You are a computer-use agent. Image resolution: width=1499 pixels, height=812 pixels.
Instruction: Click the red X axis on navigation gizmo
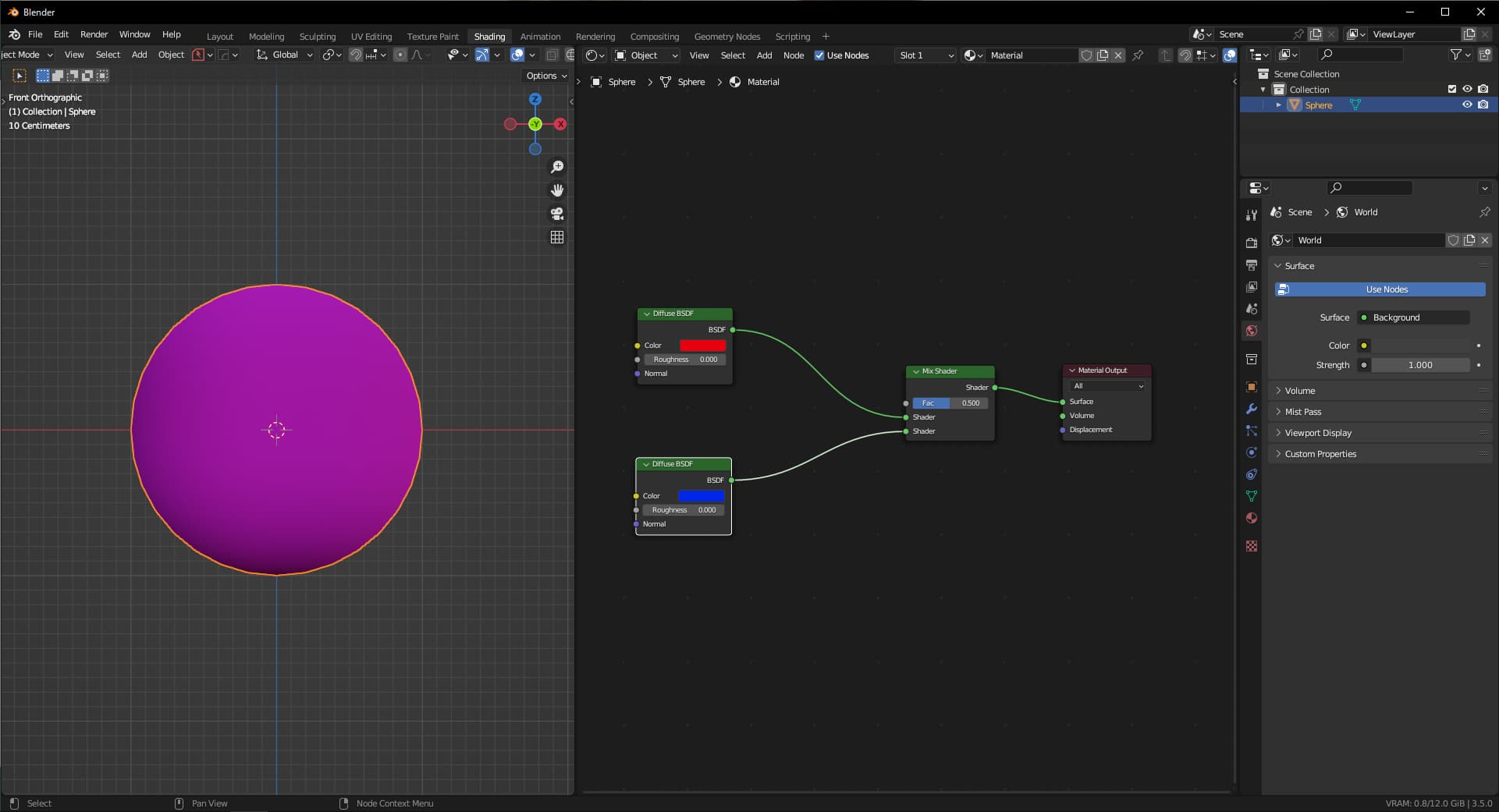(x=560, y=124)
